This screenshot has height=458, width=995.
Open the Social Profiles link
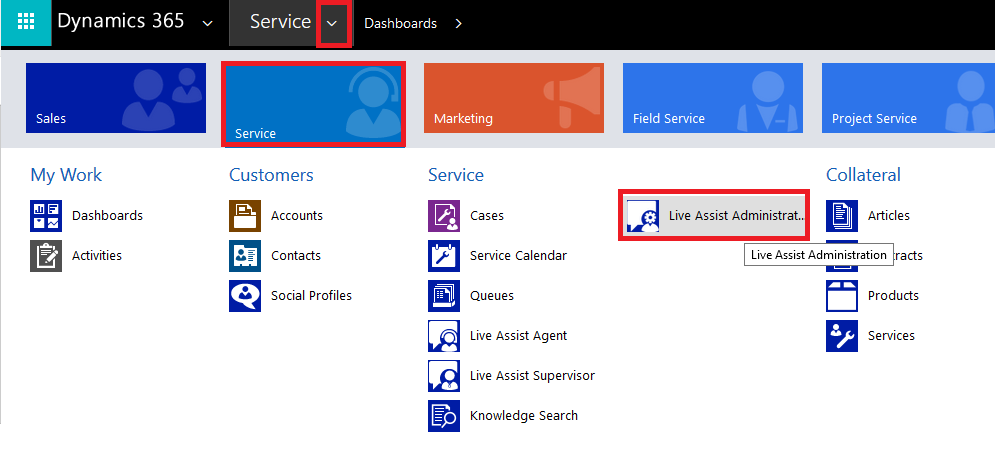(x=312, y=296)
